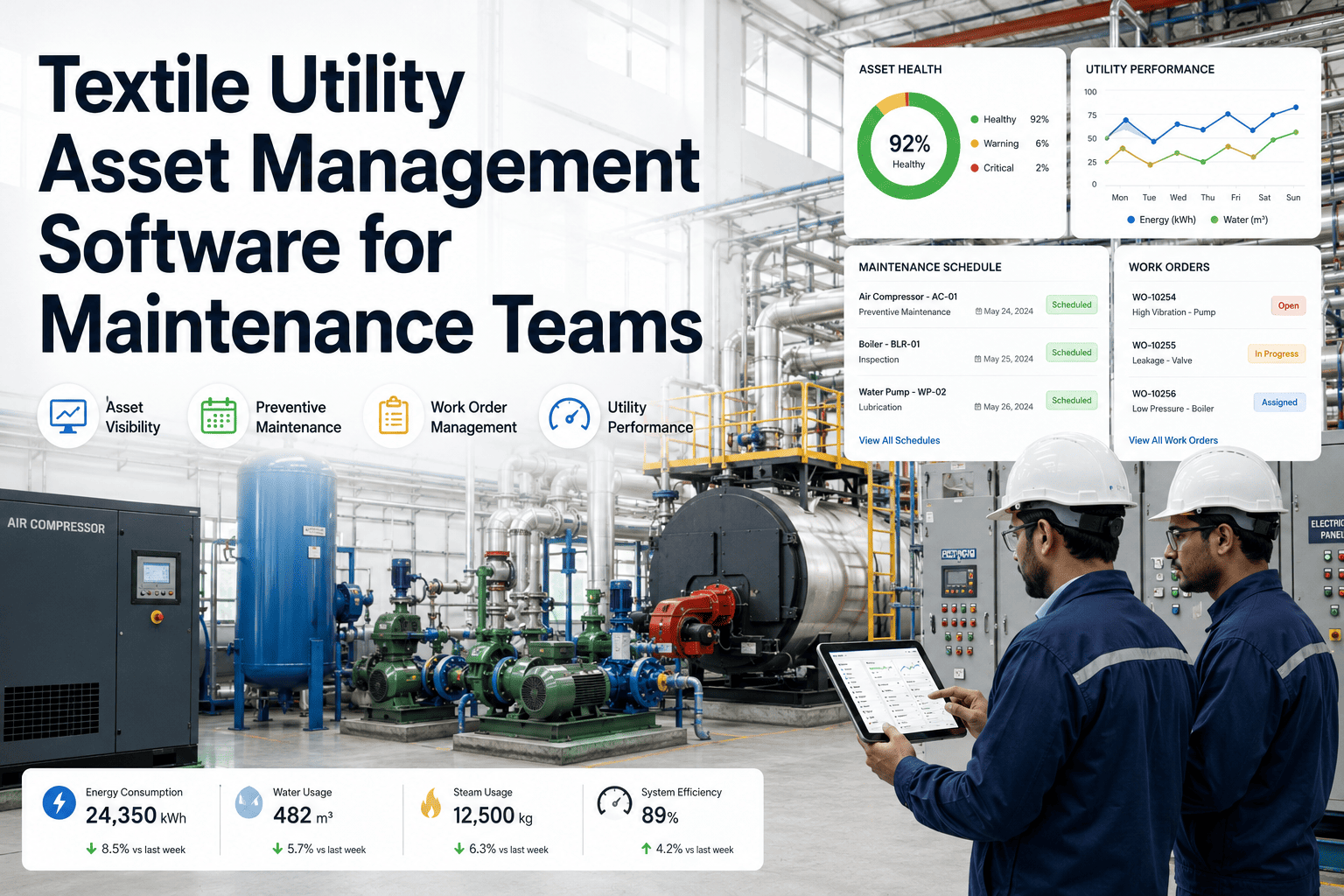This screenshot has height=896, width=1344.
Task: Click the Preventive Maintenance calendar icon
Action: [x=219, y=416]
